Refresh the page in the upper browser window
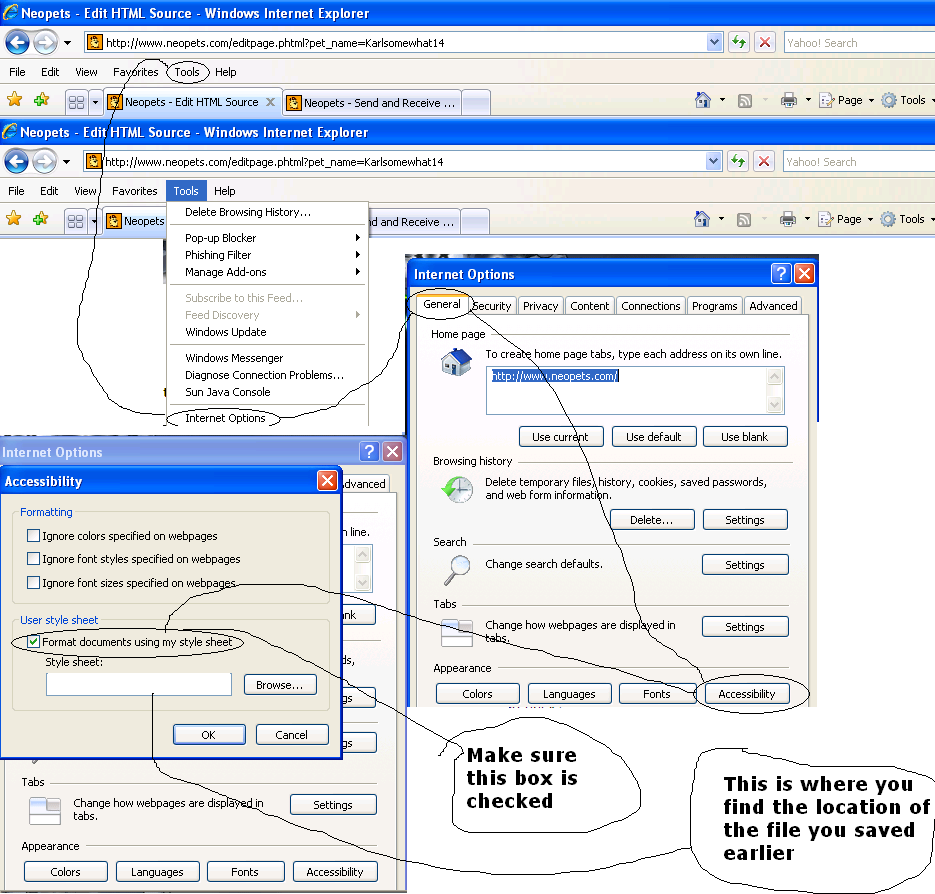Viewport: 935px width, 894px height. tap(739, 42)
